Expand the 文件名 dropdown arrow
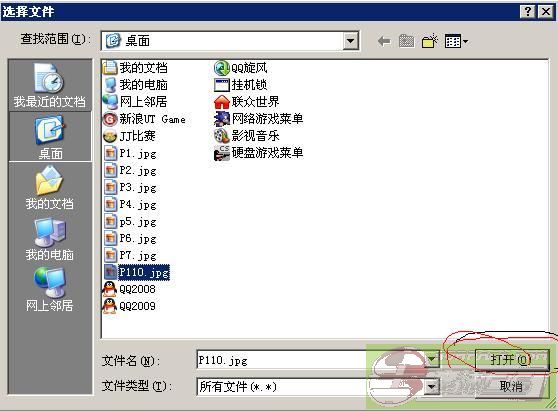Viewport: 558px width, 411px height. tap(432, 359)
